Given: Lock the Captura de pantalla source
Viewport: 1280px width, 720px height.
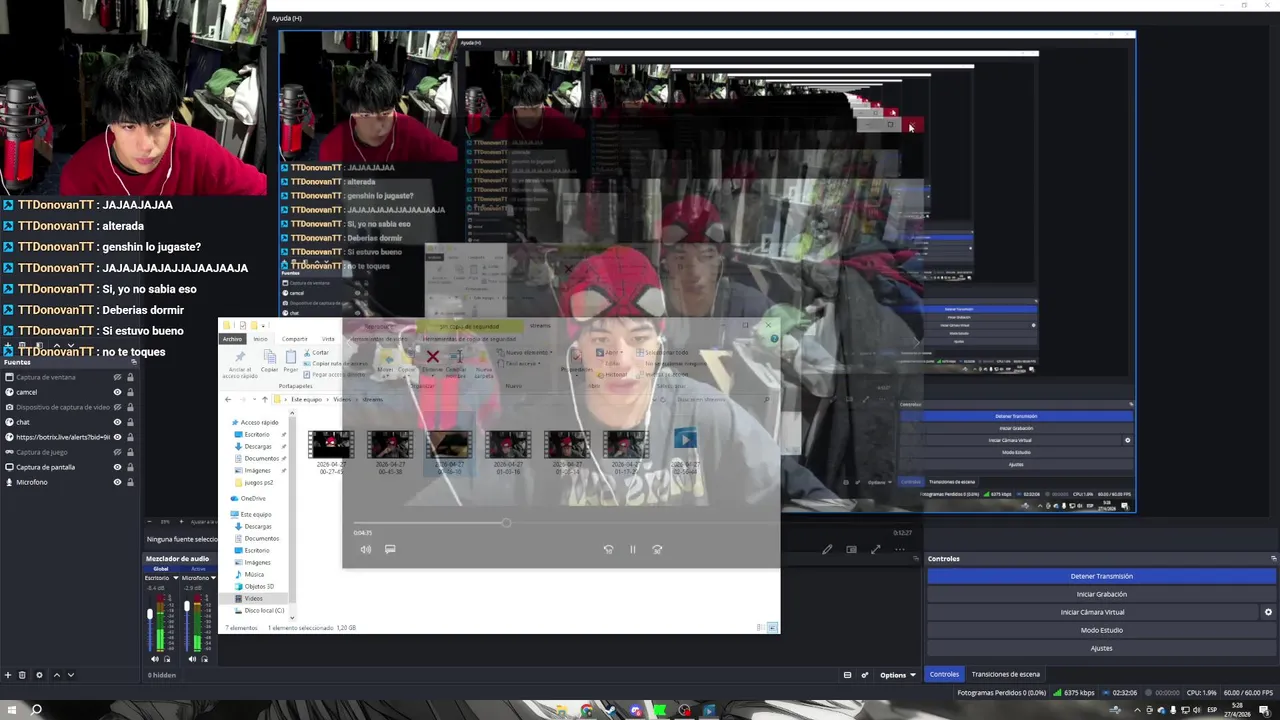Looking at the screenshot, I should 130,467.
